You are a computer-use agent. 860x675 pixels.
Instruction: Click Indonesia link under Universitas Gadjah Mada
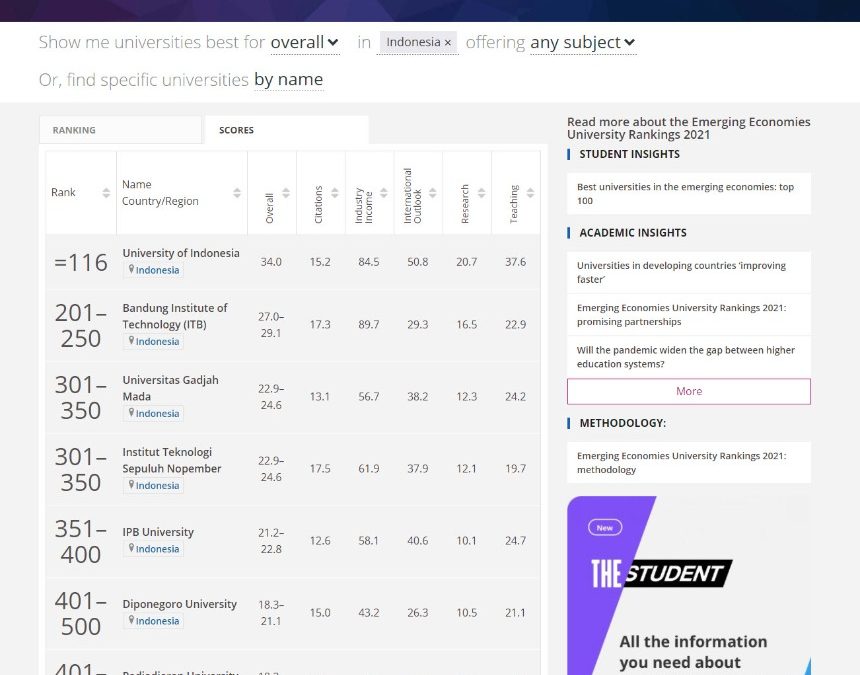(157, 413)
